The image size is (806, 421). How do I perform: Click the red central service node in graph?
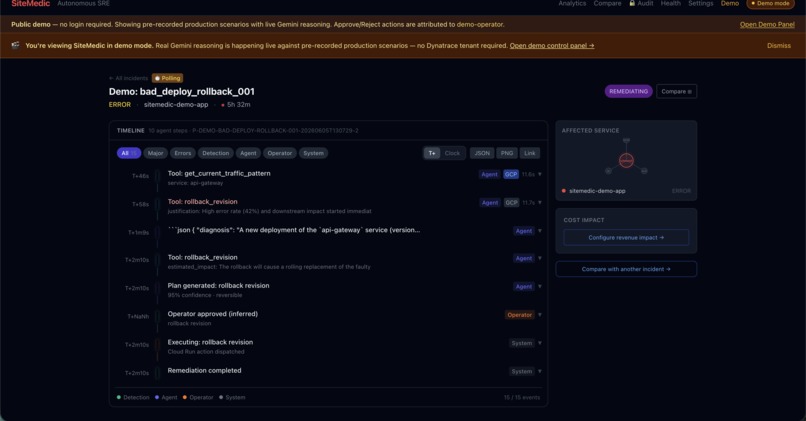tap(626, 160)
